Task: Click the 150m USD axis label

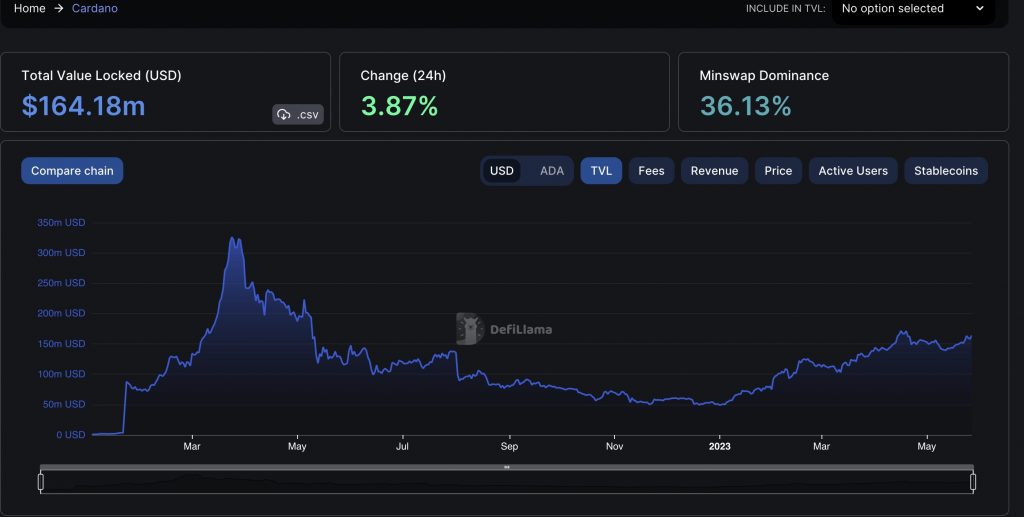Action: point(61,343)
